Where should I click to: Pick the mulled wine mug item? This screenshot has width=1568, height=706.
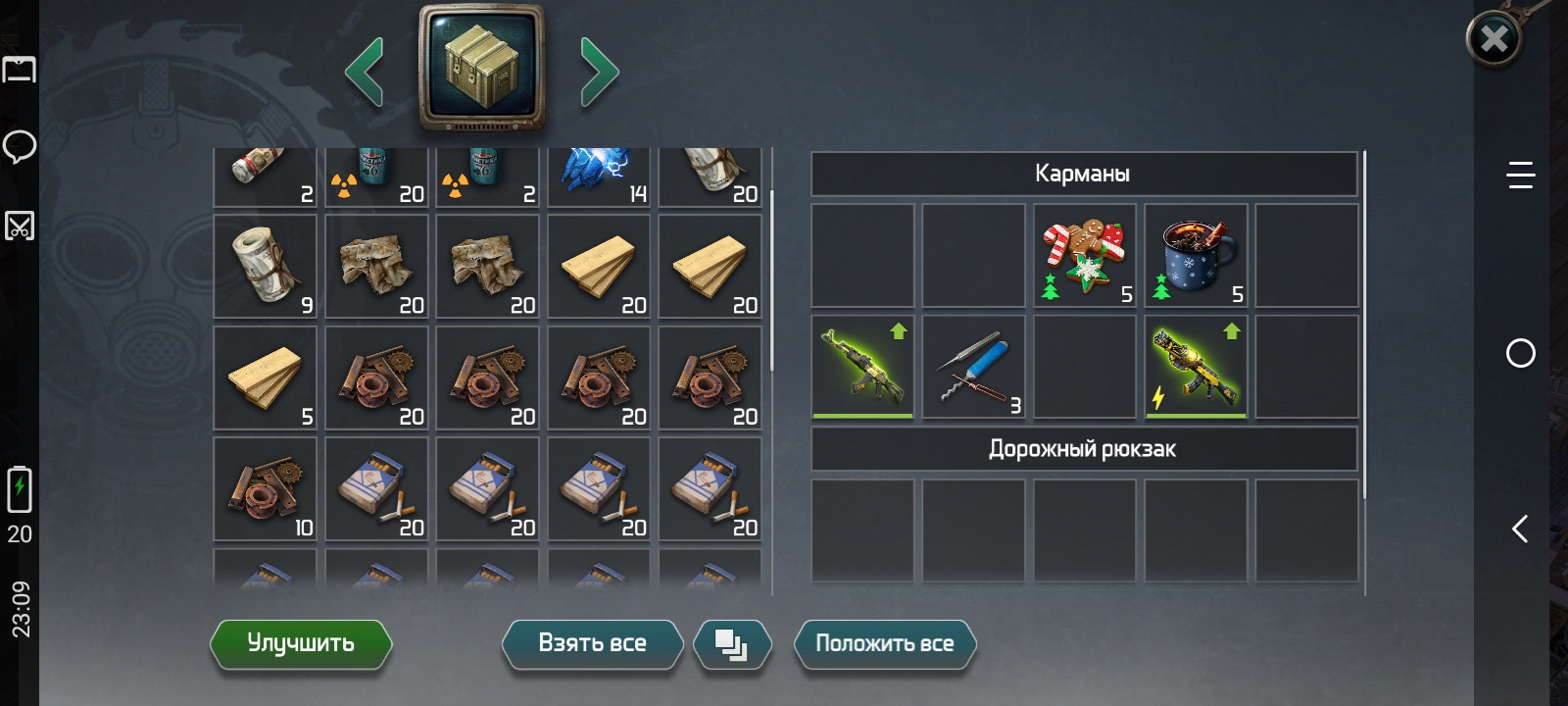[x=1196, y=256]
